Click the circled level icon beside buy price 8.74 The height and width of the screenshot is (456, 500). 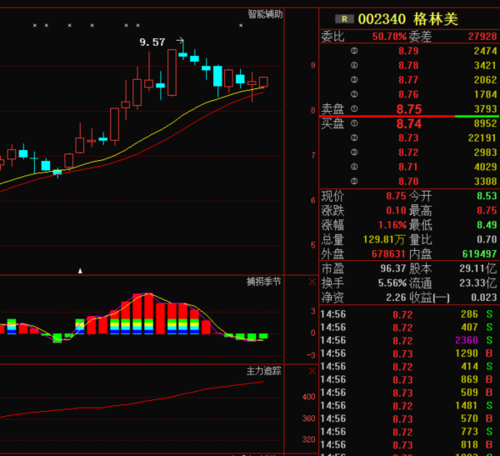(354, 123)
